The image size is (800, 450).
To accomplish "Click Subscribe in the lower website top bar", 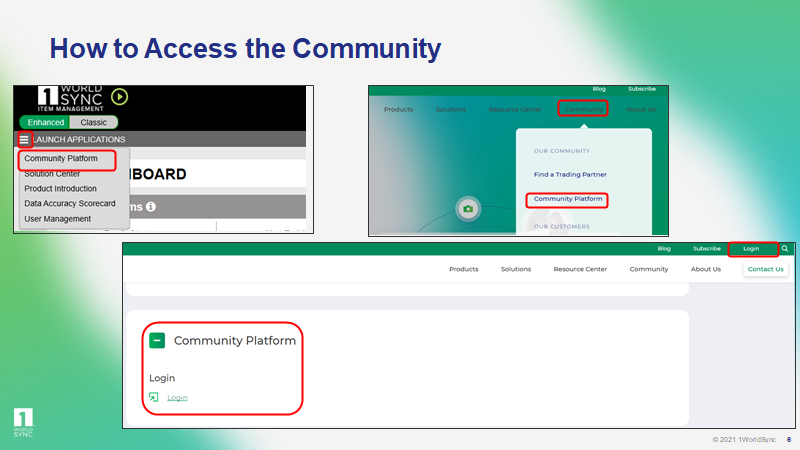I will (x=707, y=248).
